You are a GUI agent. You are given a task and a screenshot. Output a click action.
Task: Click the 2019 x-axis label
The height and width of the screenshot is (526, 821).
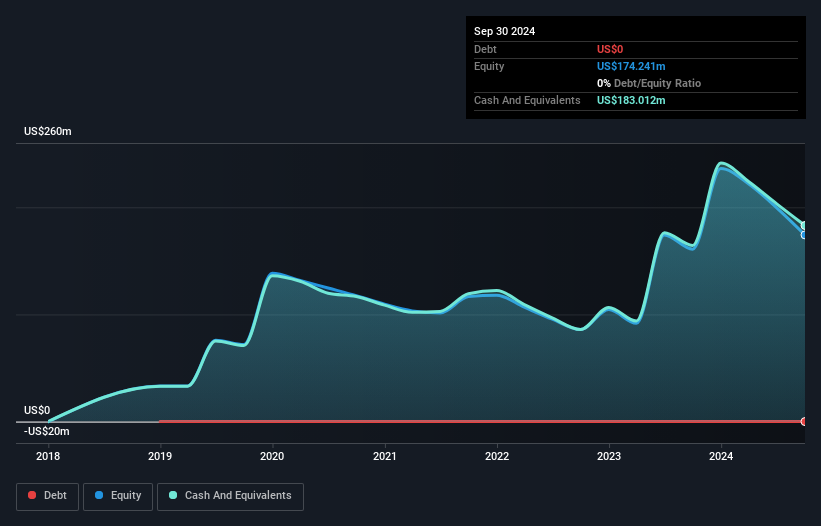pos(160,456)
